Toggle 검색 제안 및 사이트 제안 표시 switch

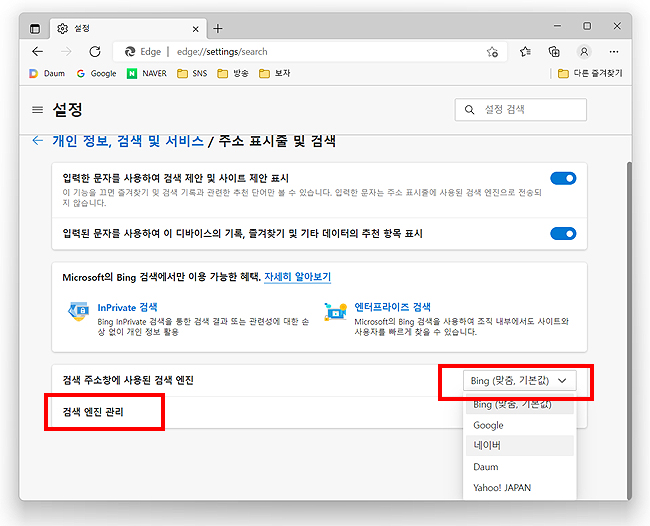coord(563,178)
